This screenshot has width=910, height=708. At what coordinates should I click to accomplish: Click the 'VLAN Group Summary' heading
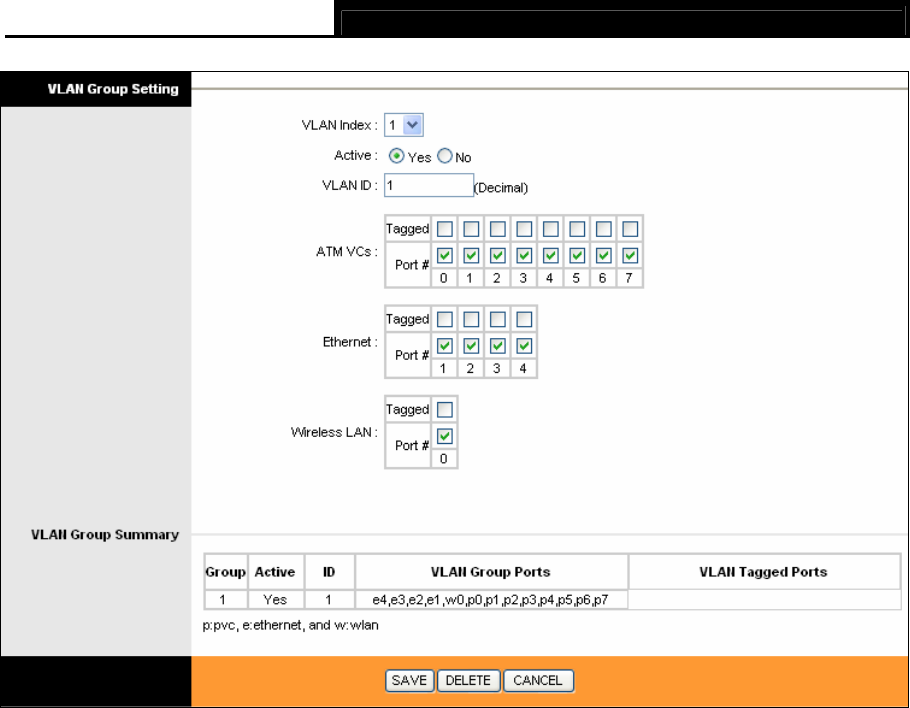coord(105,534)
